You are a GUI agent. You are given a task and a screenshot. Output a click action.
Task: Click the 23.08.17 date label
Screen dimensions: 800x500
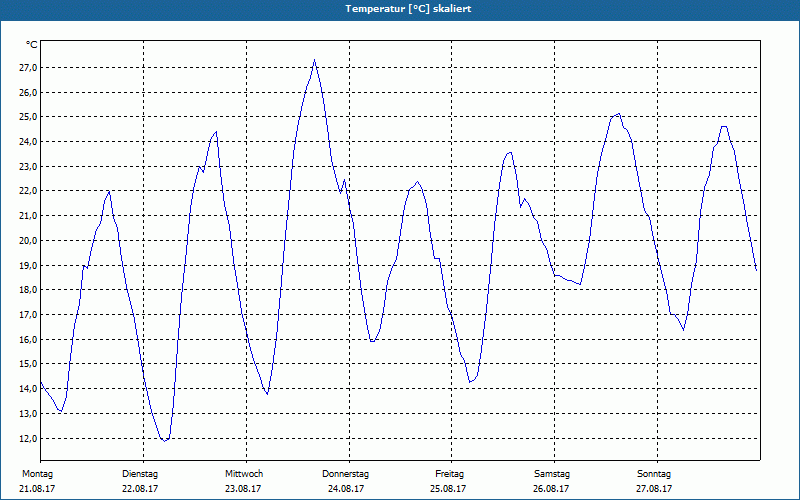click(243, 489)
